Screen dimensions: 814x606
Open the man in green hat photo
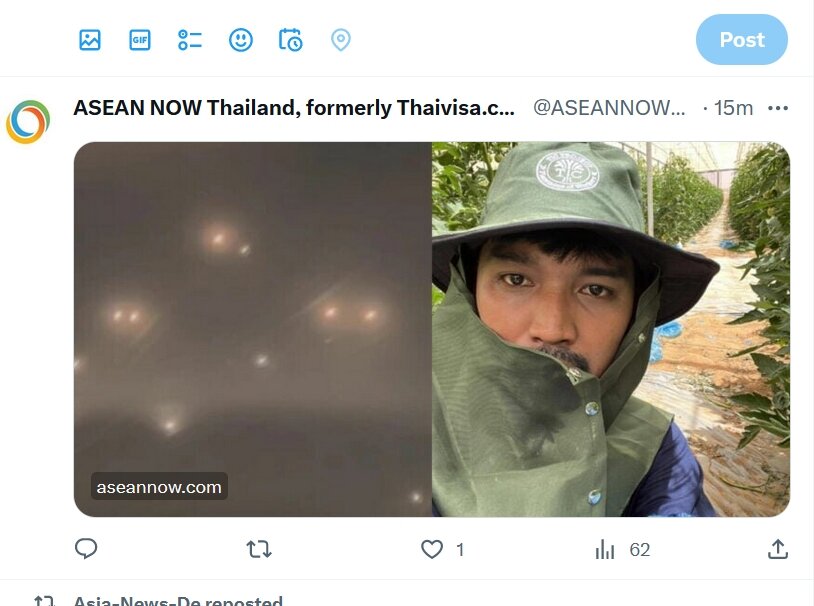click(611, 329)
